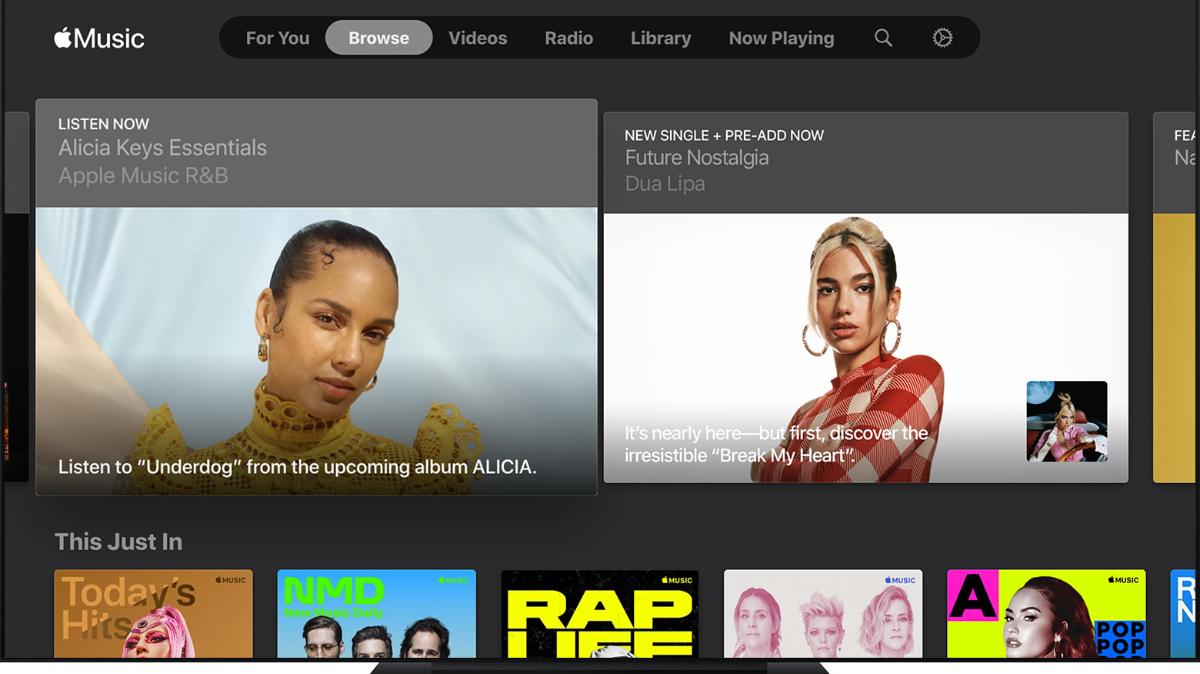This screenshot has height=674, width=1200.
Task: Select the highlighted Browse tab
Action: click(x=378, y=38)
